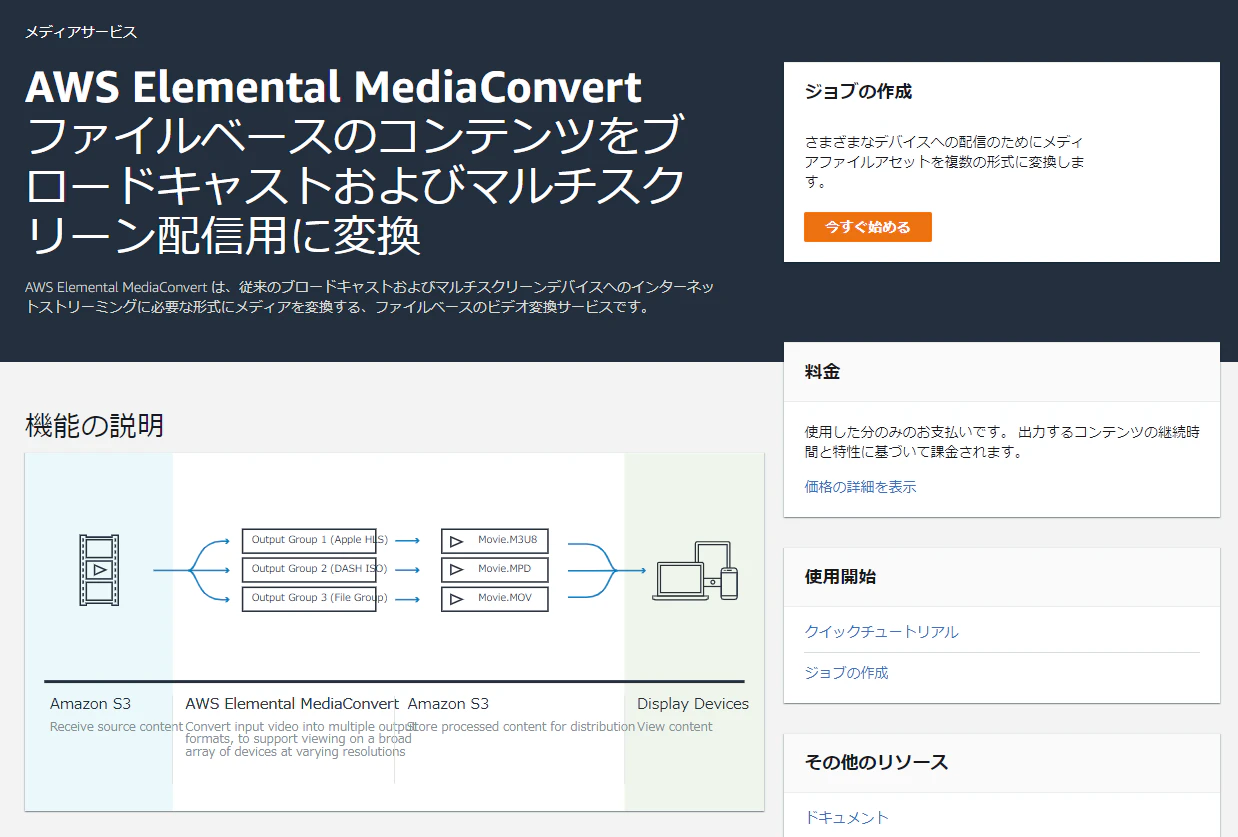Follow the ジョブの作成 link under 使用開始
The image size is (1238, 837).
[846, 673]
